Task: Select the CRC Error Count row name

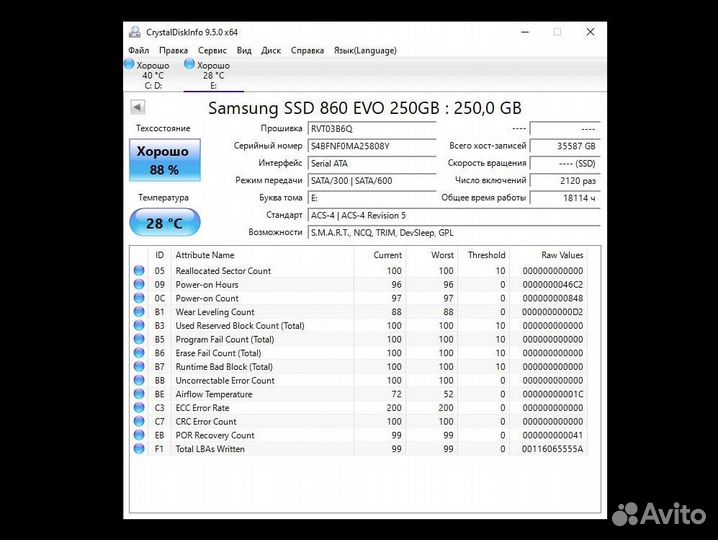Action: [x=206, y=421]
